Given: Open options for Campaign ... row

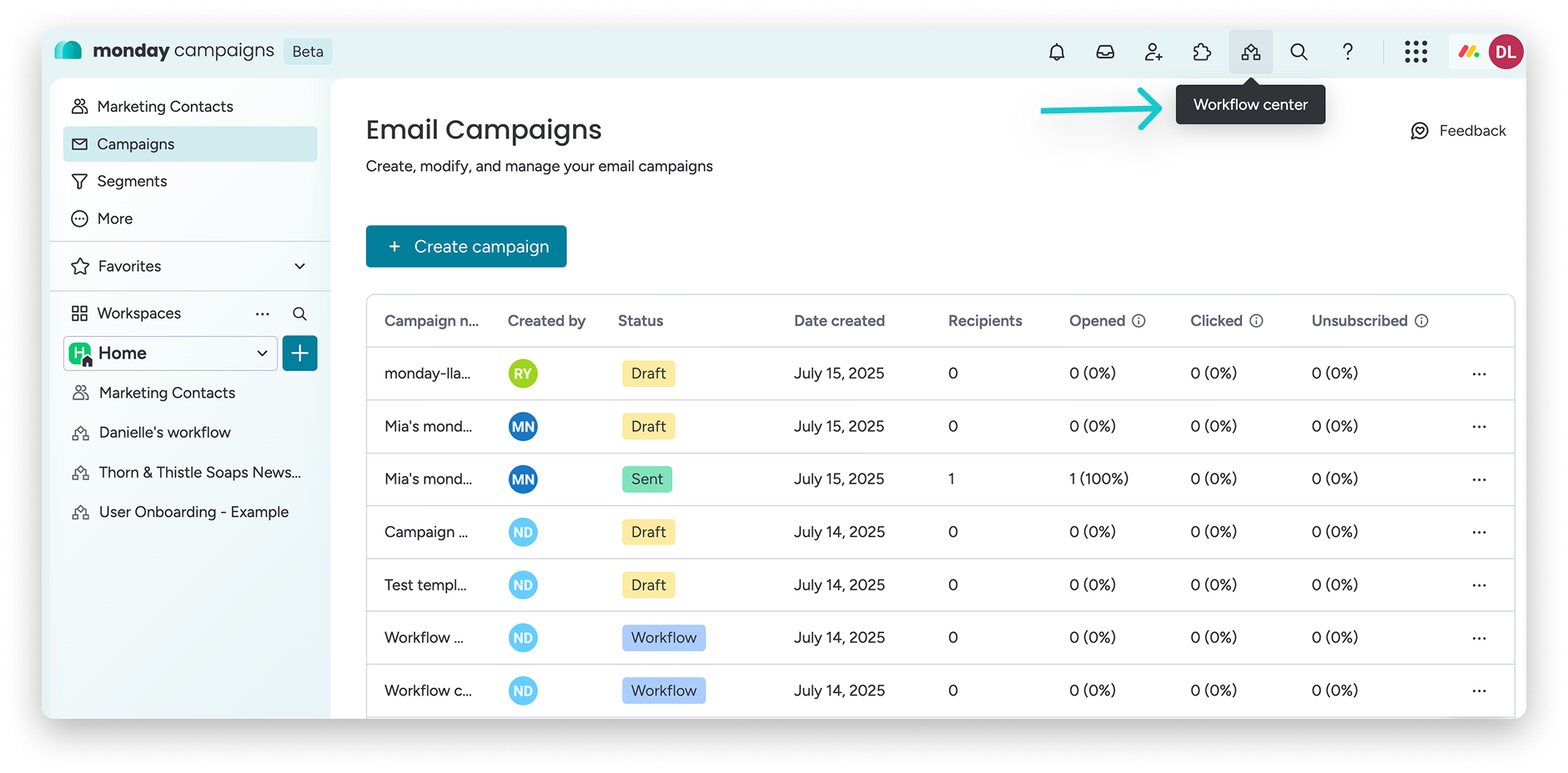Looking at the screenshot, I should tap(1479, 532).
